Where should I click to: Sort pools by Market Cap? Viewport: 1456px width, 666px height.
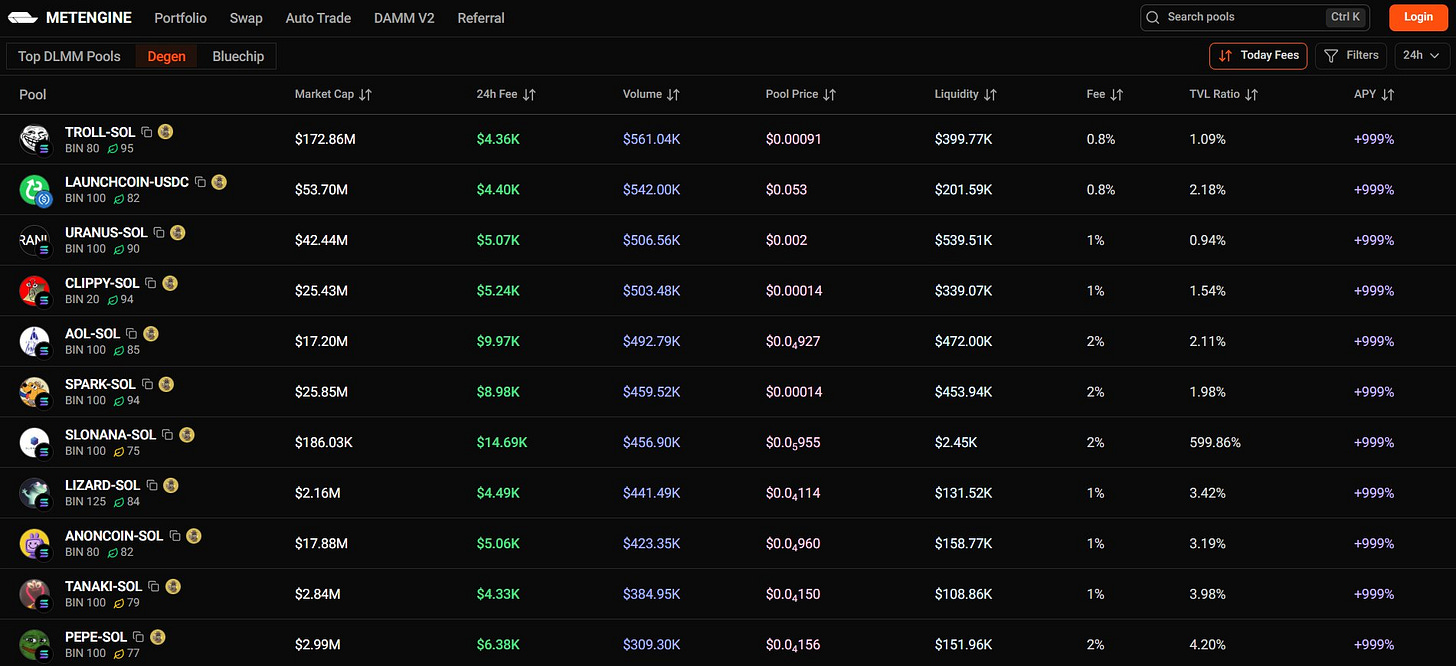[x=334, y=94]
